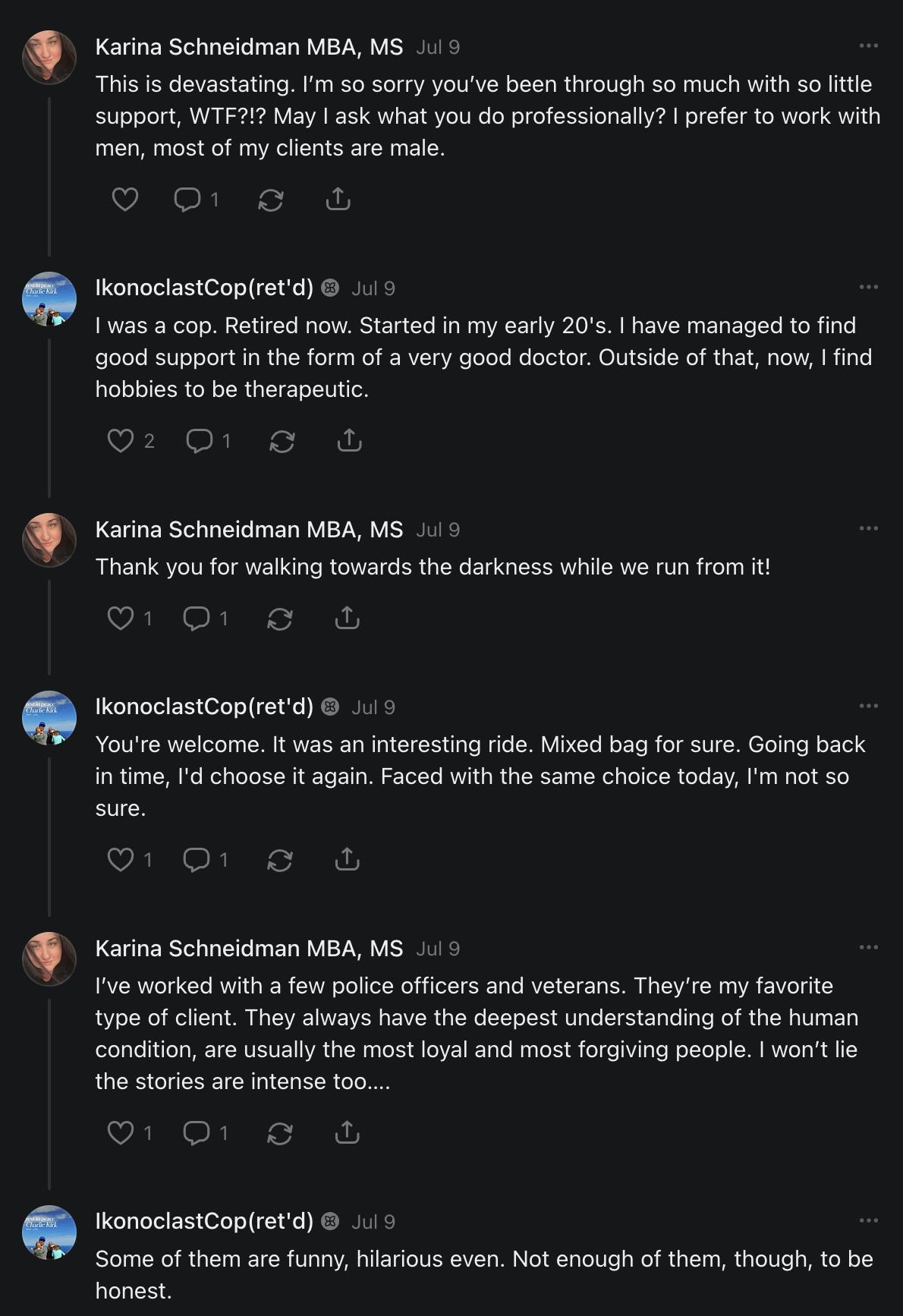
Task: Open Karina Schneidman MBA, MS profile name
Action: (x=249, y=47)
